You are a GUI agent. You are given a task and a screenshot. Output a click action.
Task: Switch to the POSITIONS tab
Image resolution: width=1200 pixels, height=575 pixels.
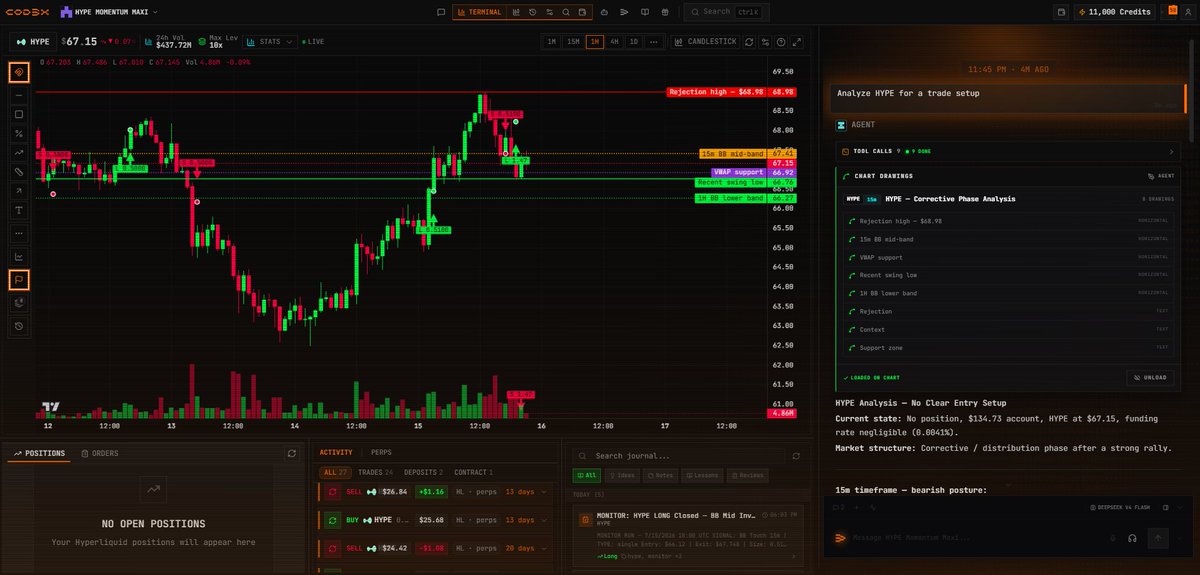(x=39, y=453)
